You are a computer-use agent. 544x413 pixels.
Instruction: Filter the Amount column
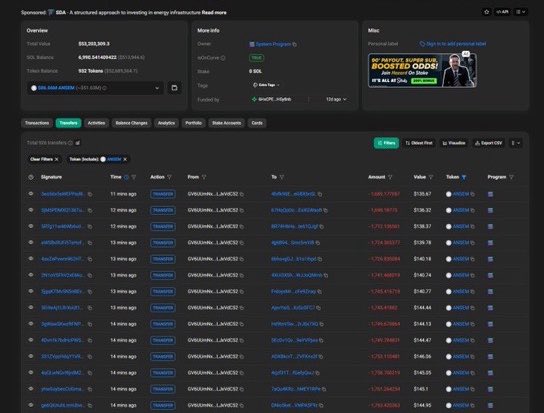(x=390, y=177)
